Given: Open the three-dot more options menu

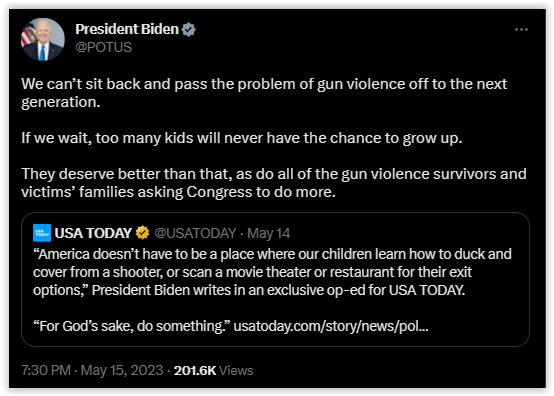Looking at the screenshot, I should click(x=521, y=30).
